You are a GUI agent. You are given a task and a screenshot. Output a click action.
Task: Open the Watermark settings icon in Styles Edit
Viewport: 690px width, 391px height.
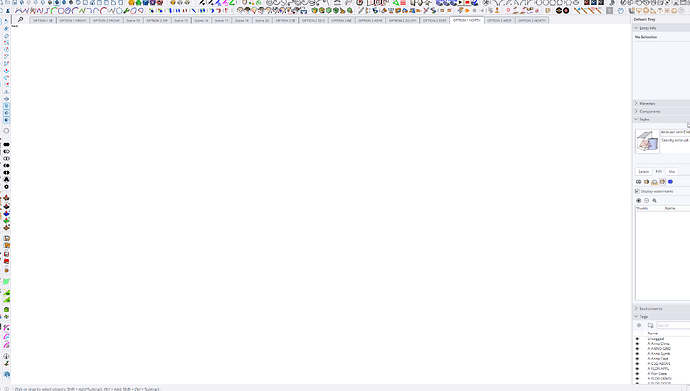tap(662, 182)
